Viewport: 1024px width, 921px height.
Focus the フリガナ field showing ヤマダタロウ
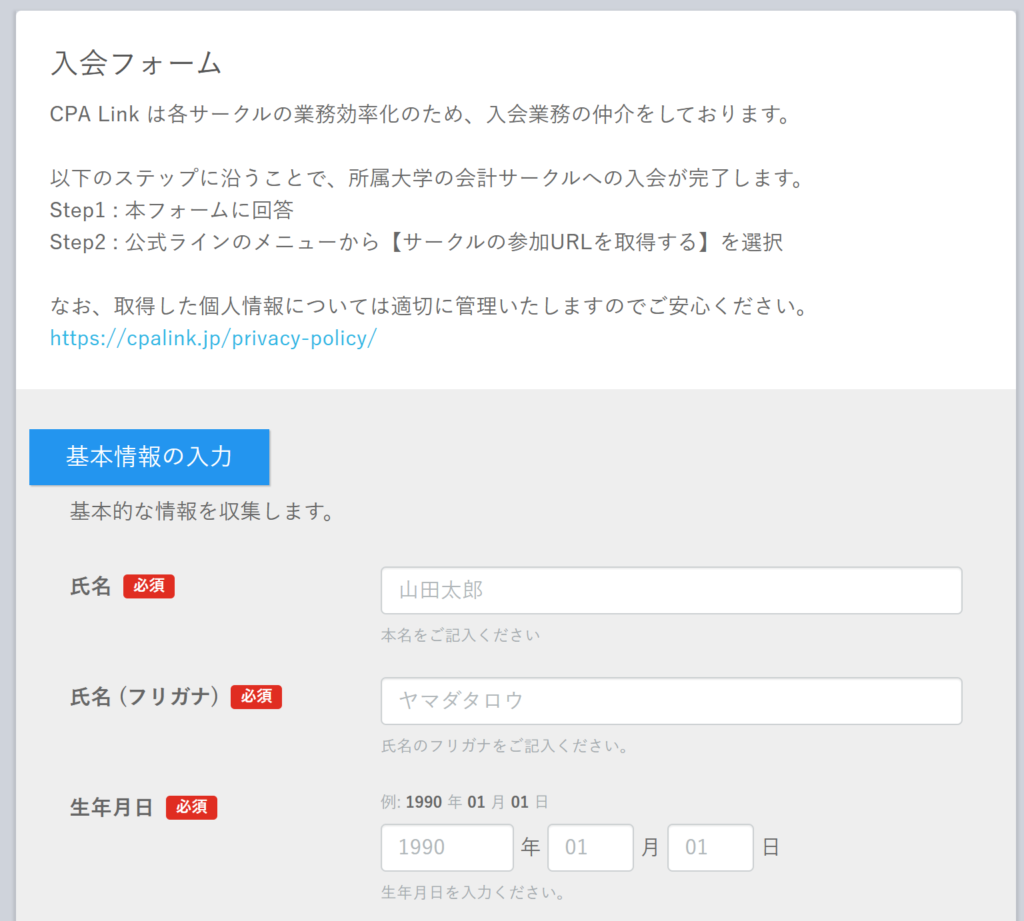point(671,701)
